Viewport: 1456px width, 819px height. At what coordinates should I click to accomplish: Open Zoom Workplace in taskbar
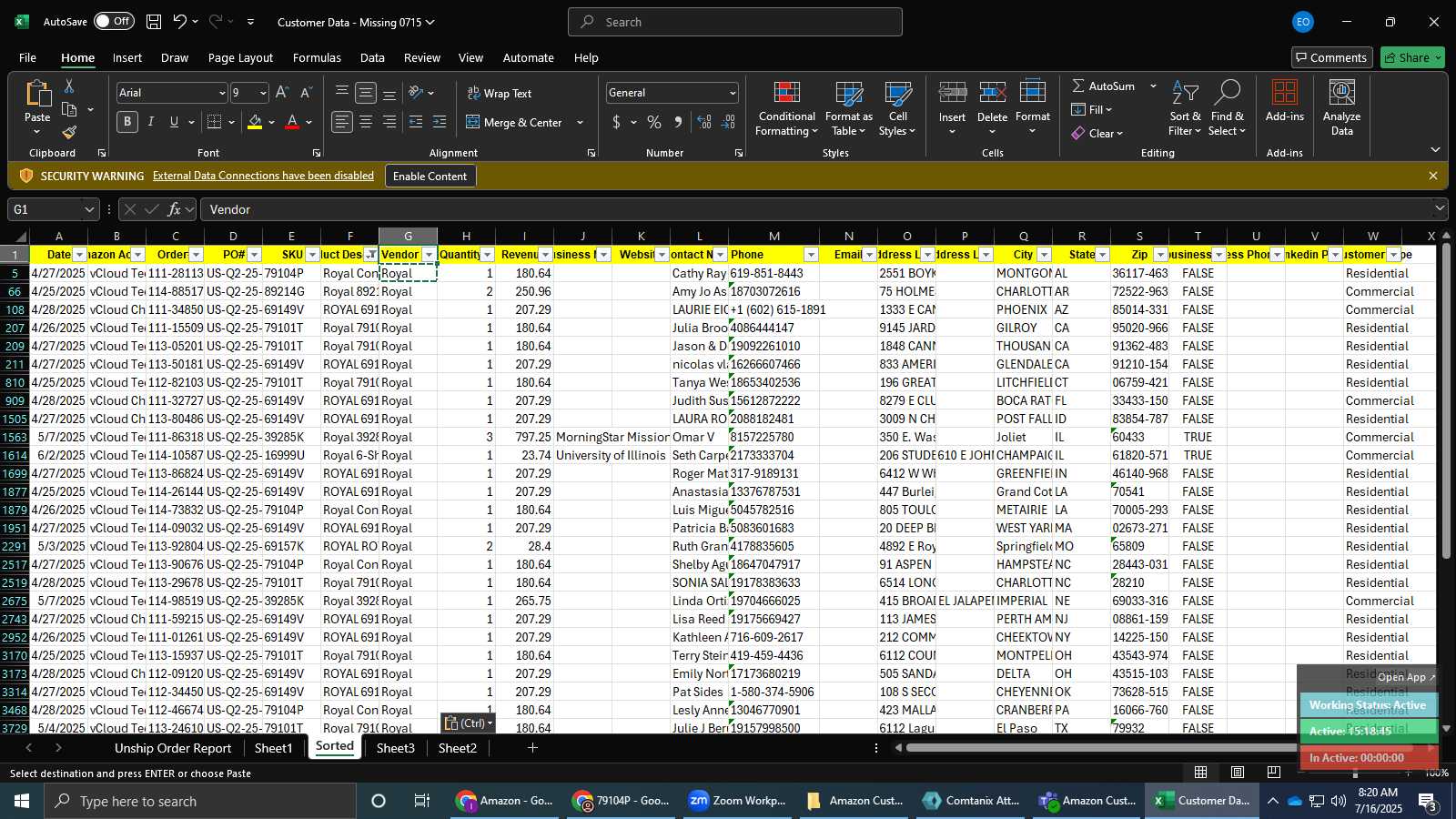tap(737, 801)
